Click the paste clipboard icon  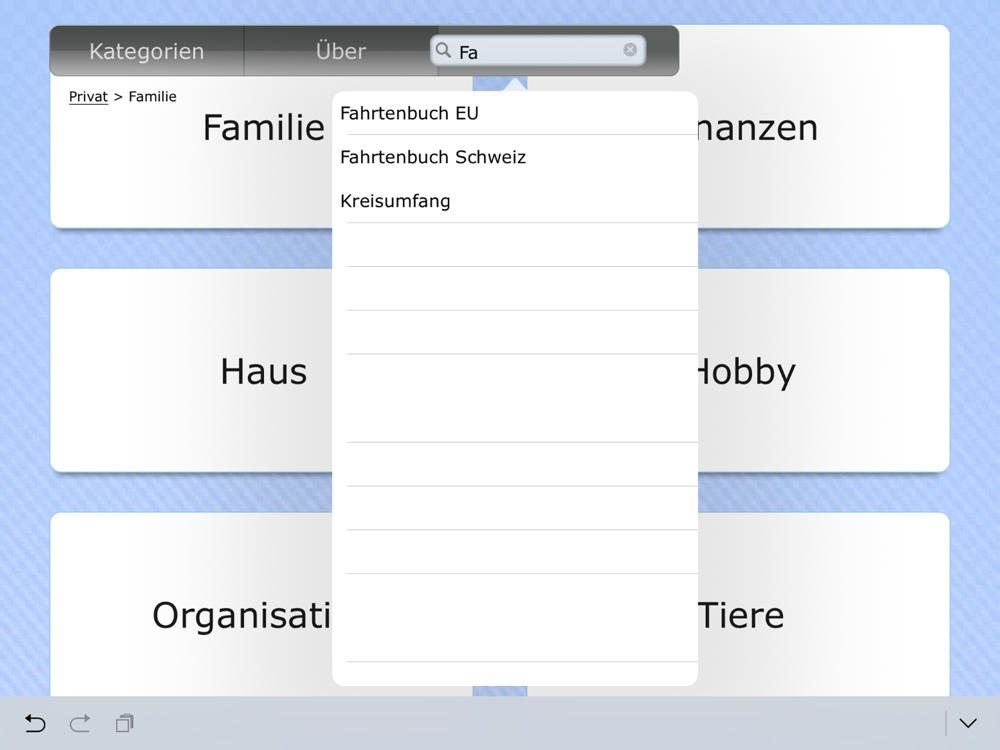(124, 723)
